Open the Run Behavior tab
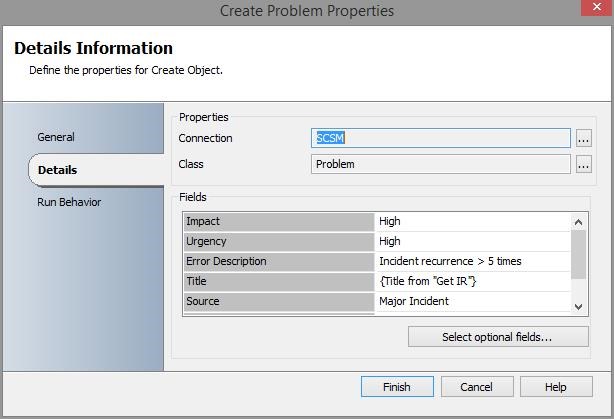 69,202
